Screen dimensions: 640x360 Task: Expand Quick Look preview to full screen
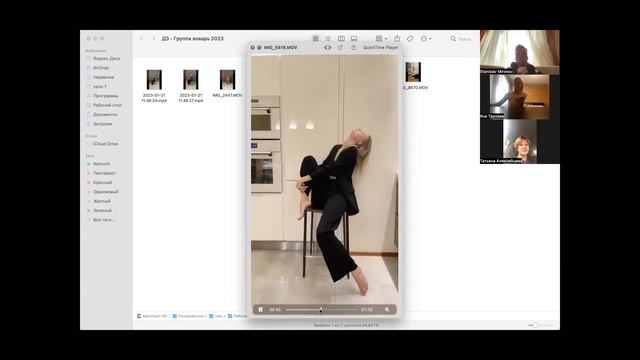click(259, 48)
